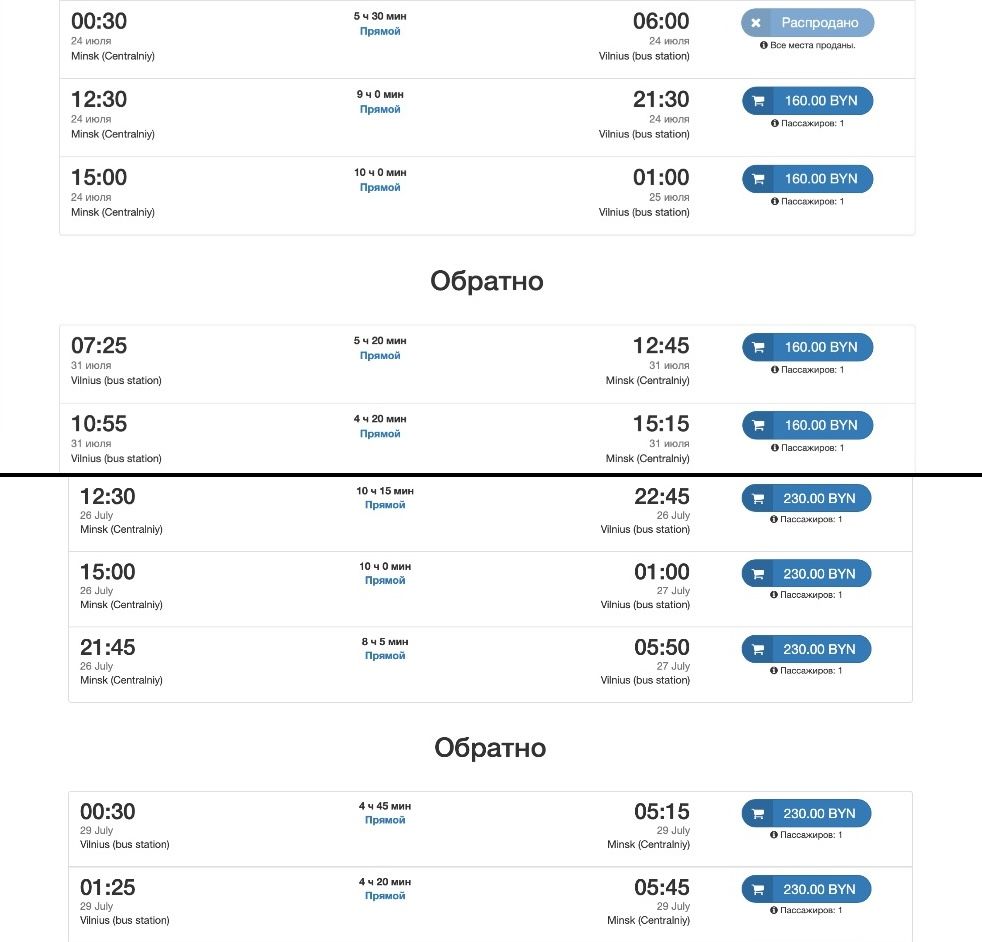Open Прямой link for 9 ч 0 мин trip

point(380,109)
